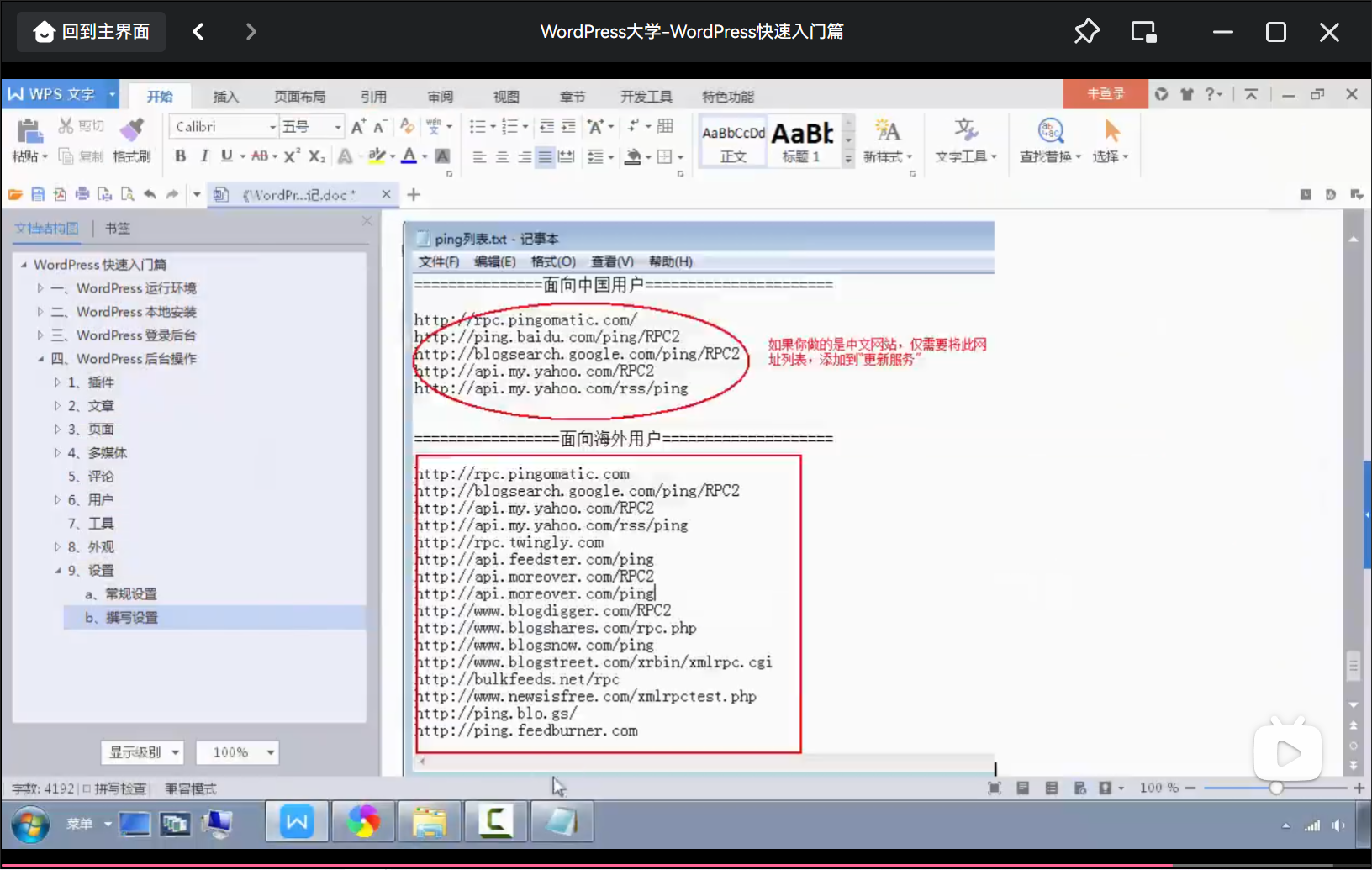Click the Paste icon in ribbon
Viewport: 1372px width, 870px height.
coord(29,131)
